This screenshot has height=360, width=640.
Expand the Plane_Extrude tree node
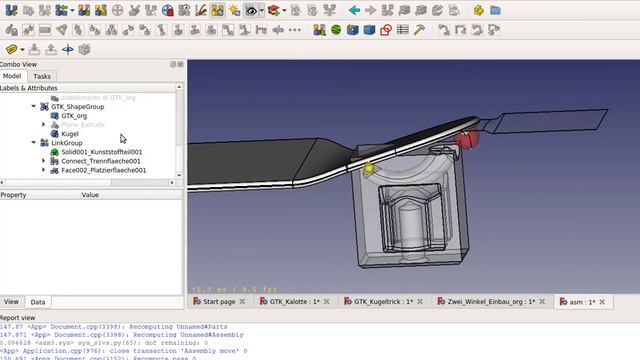click(44, 124)
